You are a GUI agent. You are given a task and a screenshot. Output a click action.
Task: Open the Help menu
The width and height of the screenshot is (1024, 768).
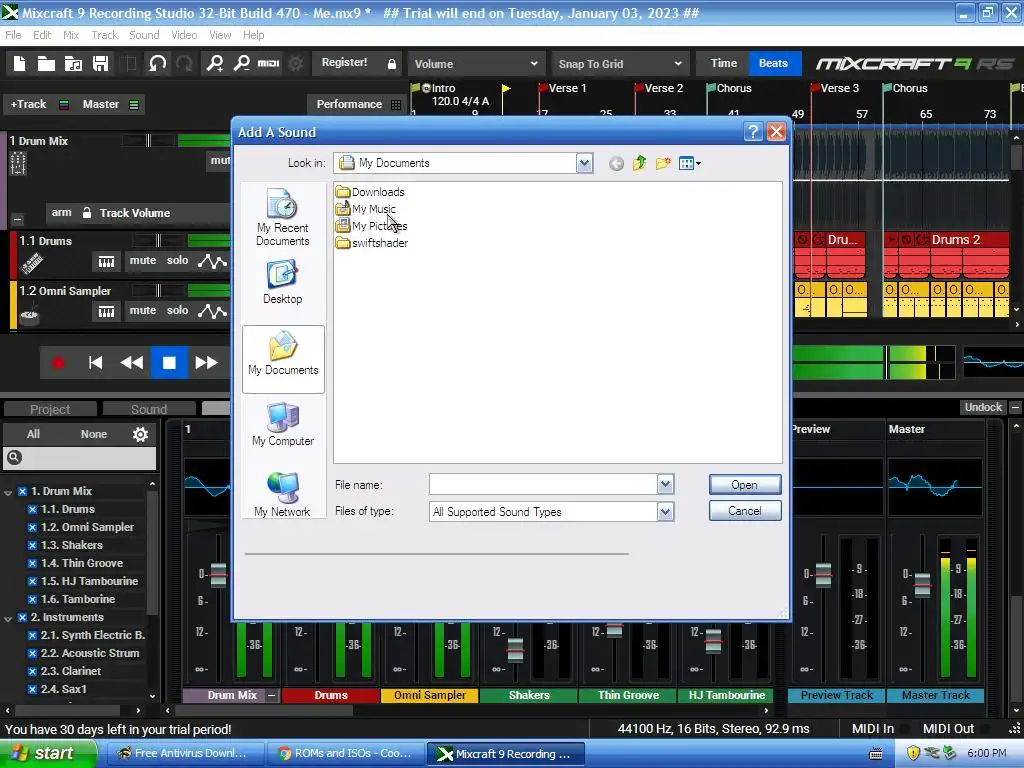pos(253,35)
